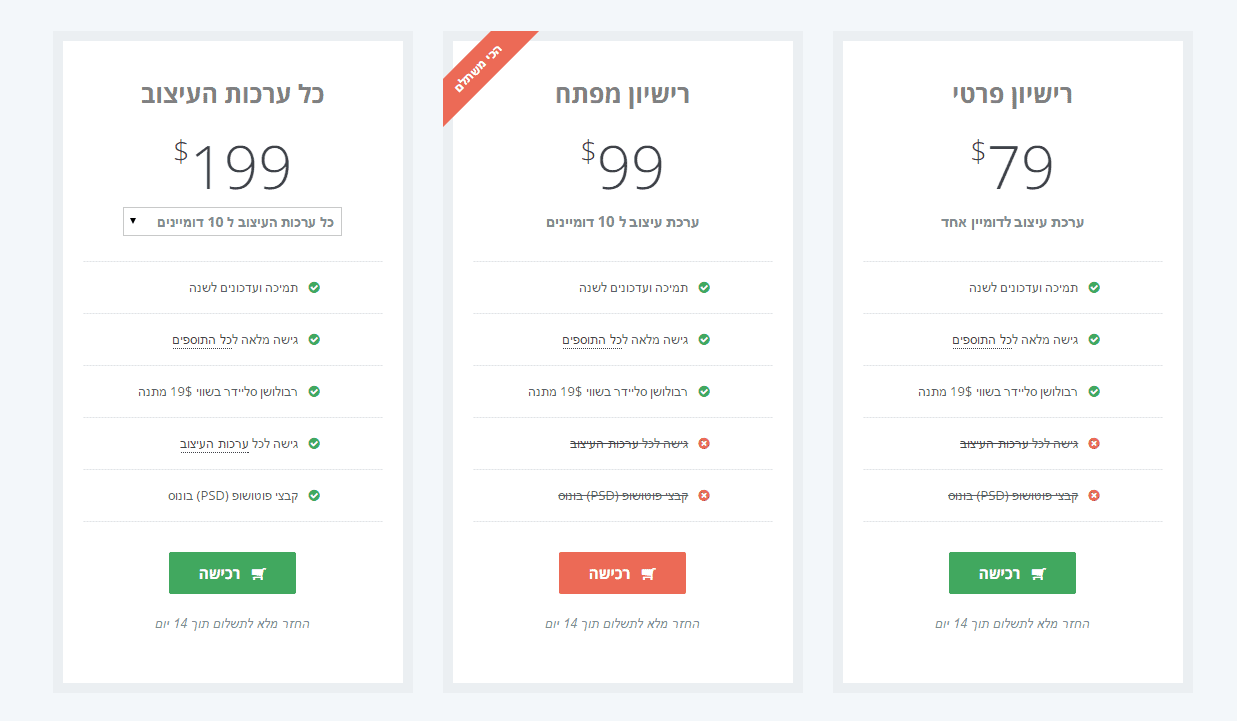1237x721 pixels.
Task: Click the green check beside גישה לכל ערכות העיצוב in the 199 plan
Action: (x=314, y=444)
